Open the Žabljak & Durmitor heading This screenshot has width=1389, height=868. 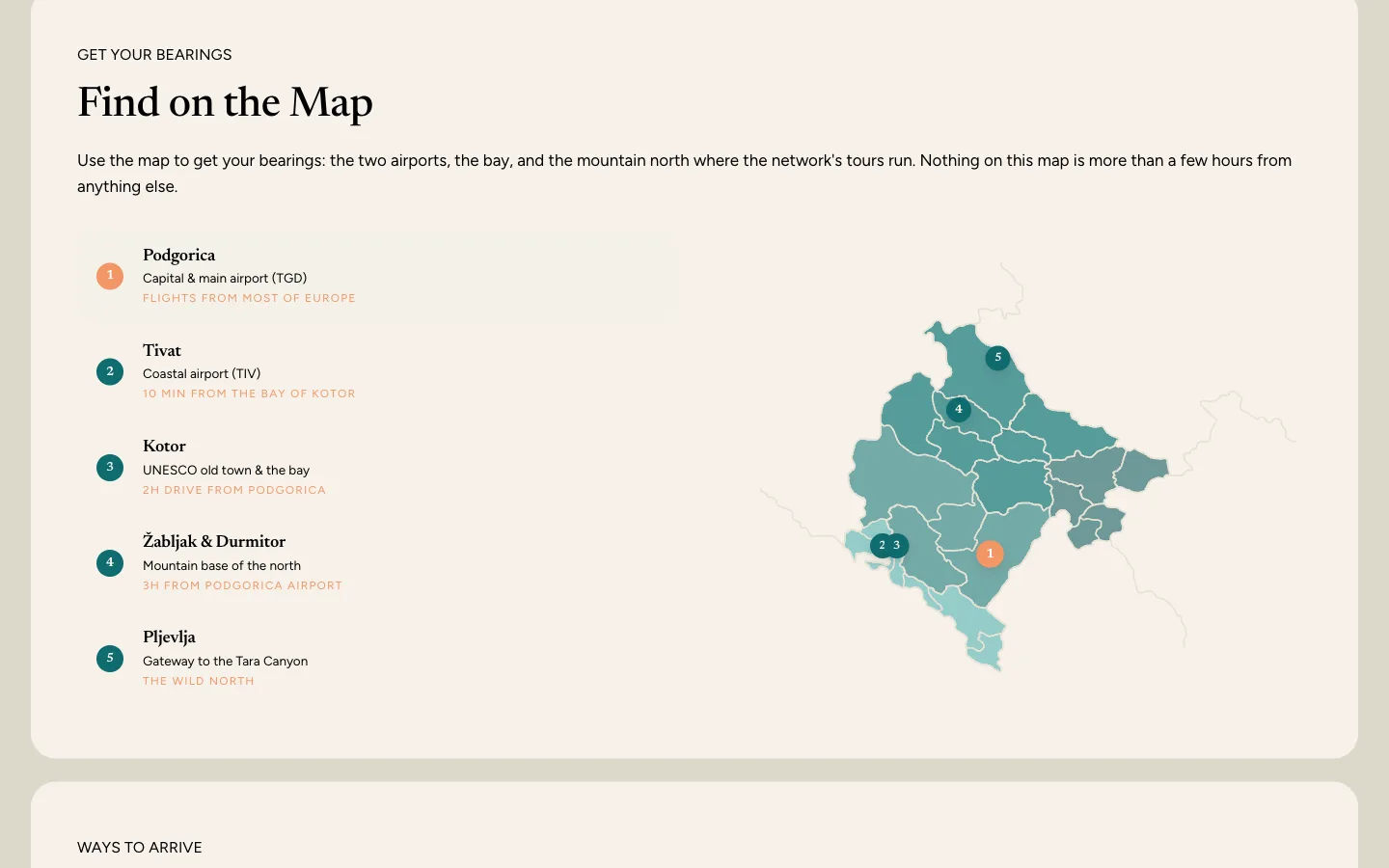tap(214, 541)
